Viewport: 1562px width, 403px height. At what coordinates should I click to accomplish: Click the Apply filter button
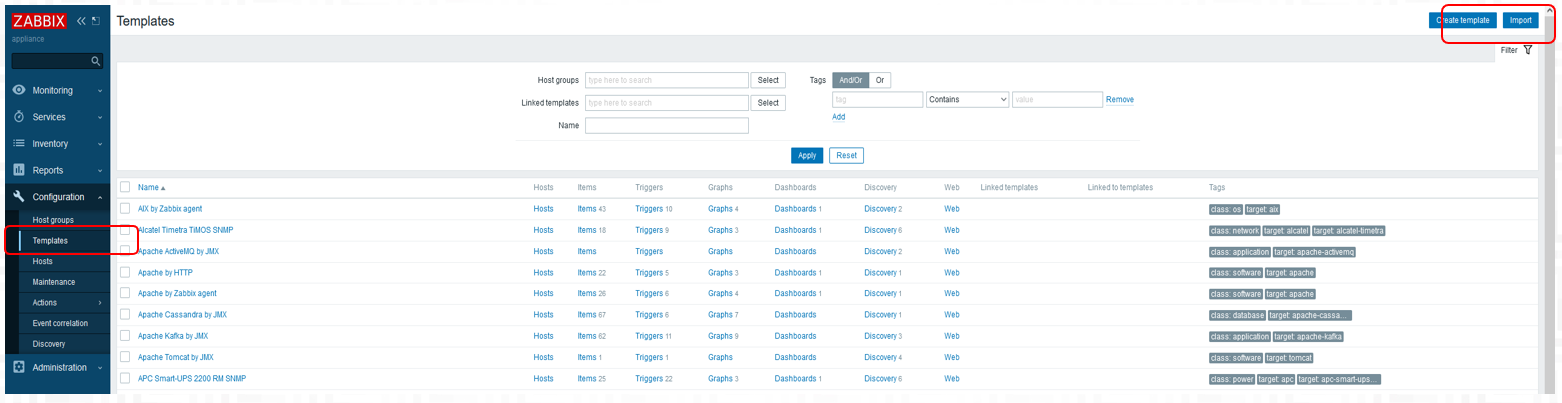[x=806, y=155]
